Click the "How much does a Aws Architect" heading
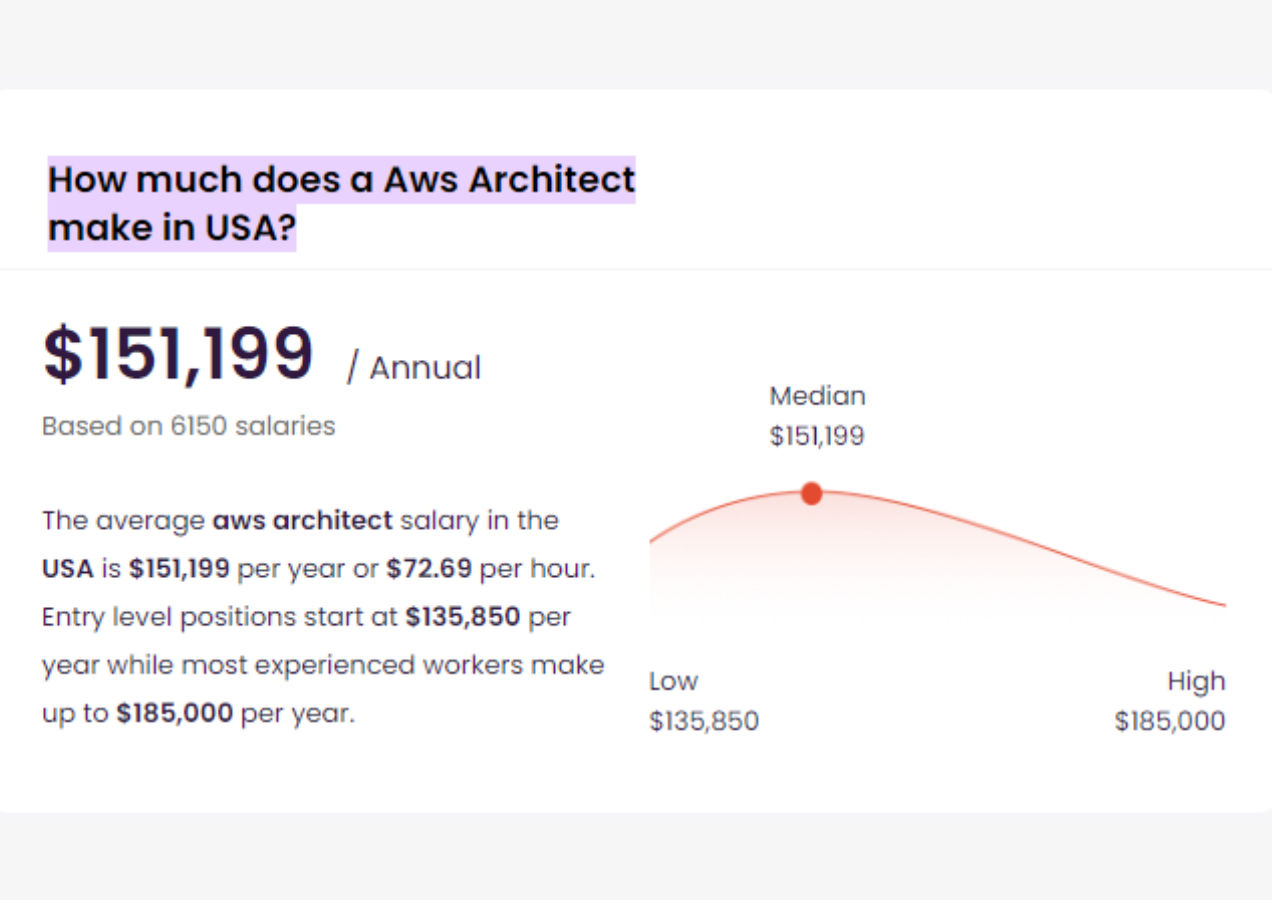Screen dimensions: 1272x900 341,180
